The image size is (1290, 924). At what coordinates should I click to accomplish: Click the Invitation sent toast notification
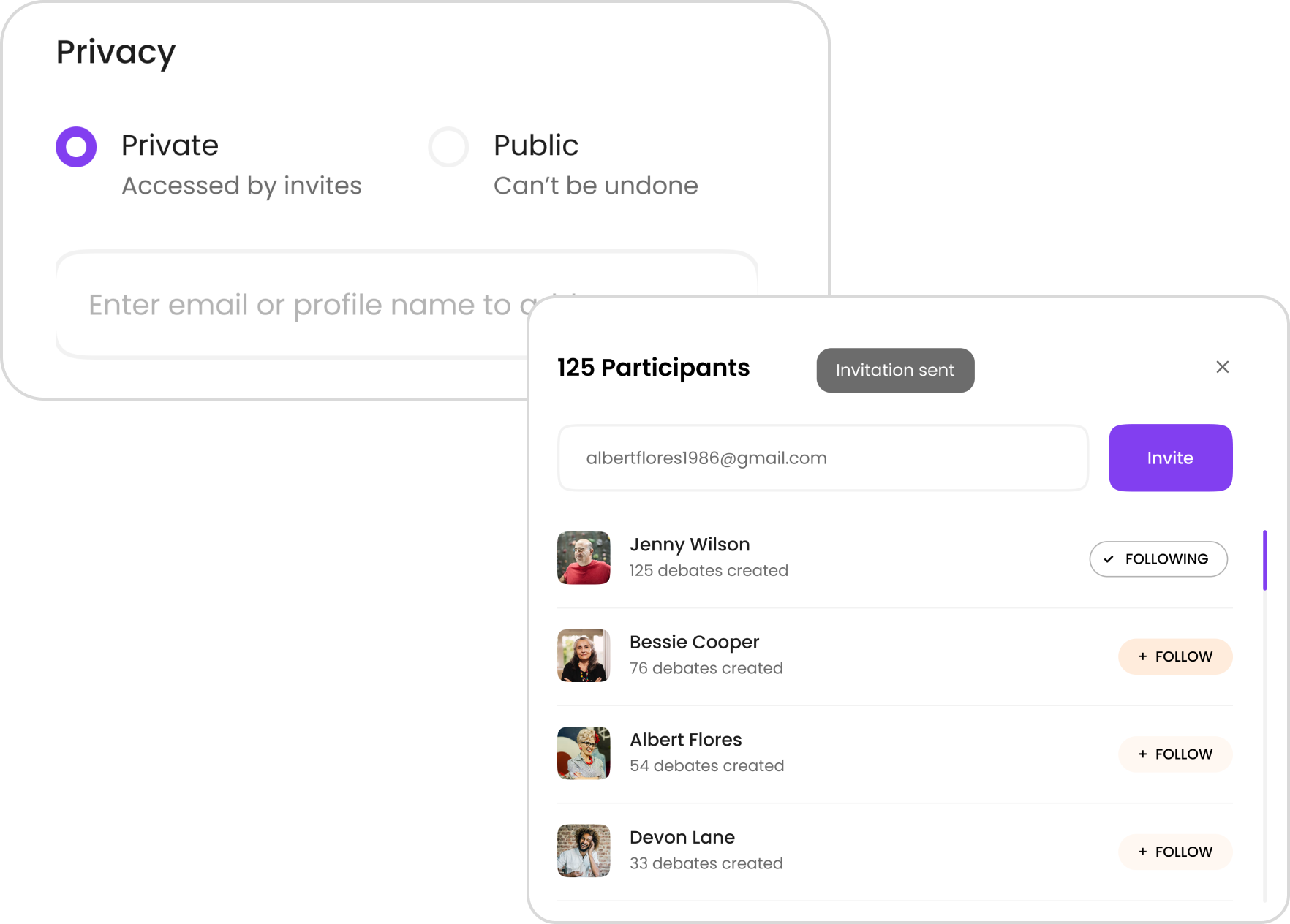pos(895,370)
